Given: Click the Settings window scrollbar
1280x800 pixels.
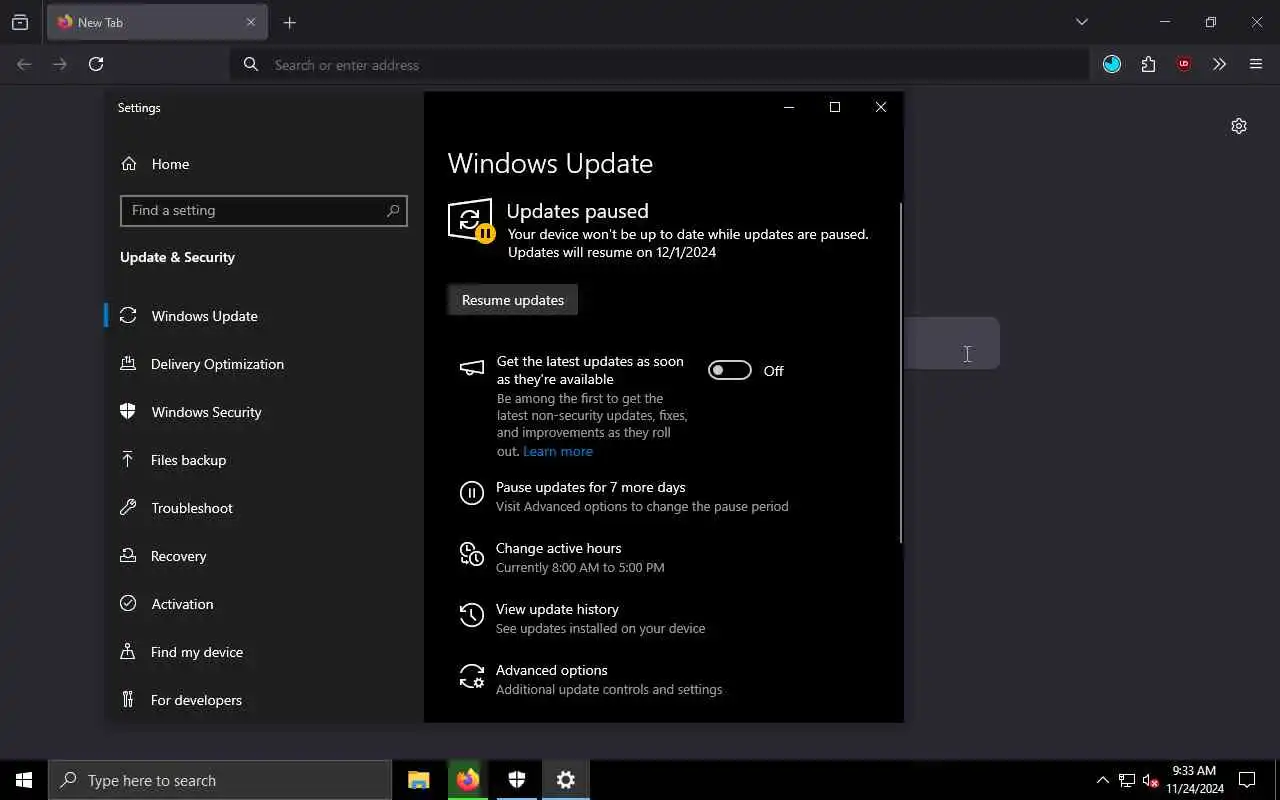Looking at the screenshot, I should [x=901, y=373].
